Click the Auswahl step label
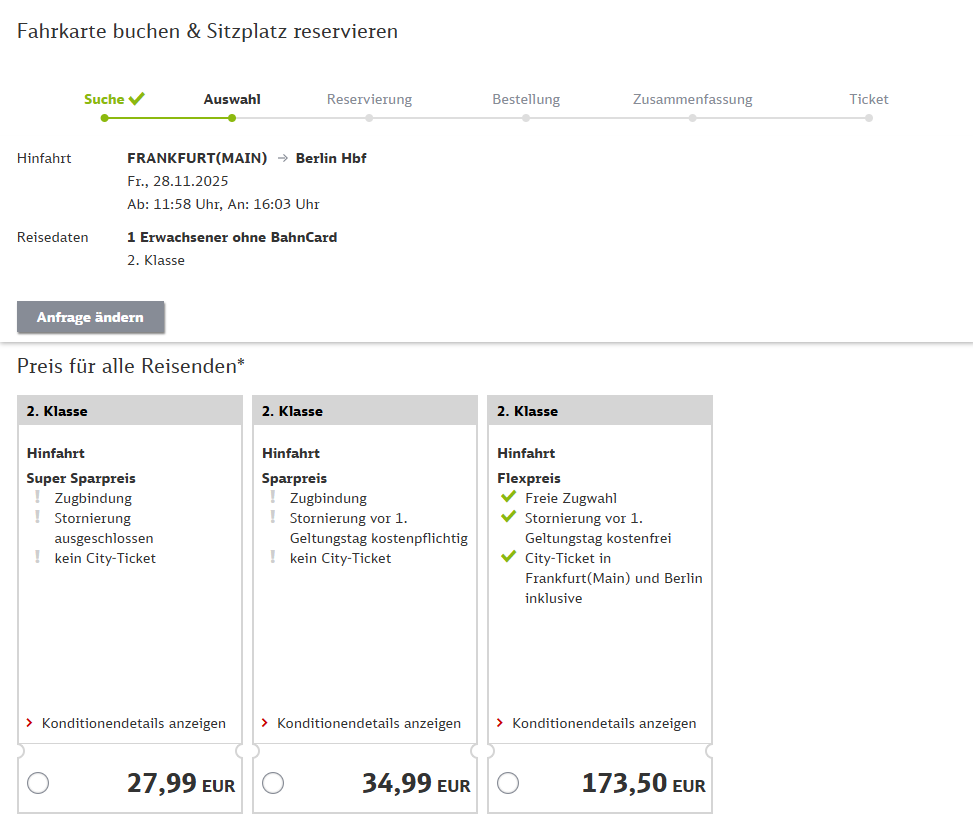This screenshot has width=973, height=818. click(x=232, y=99)
